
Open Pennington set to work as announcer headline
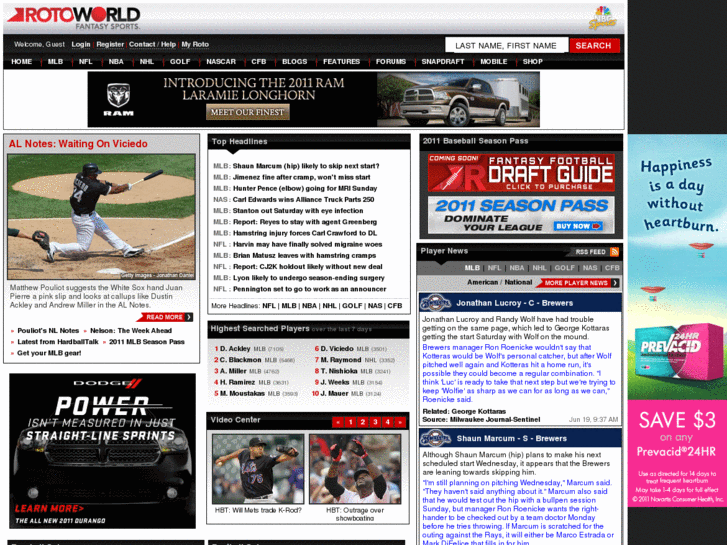309,289
